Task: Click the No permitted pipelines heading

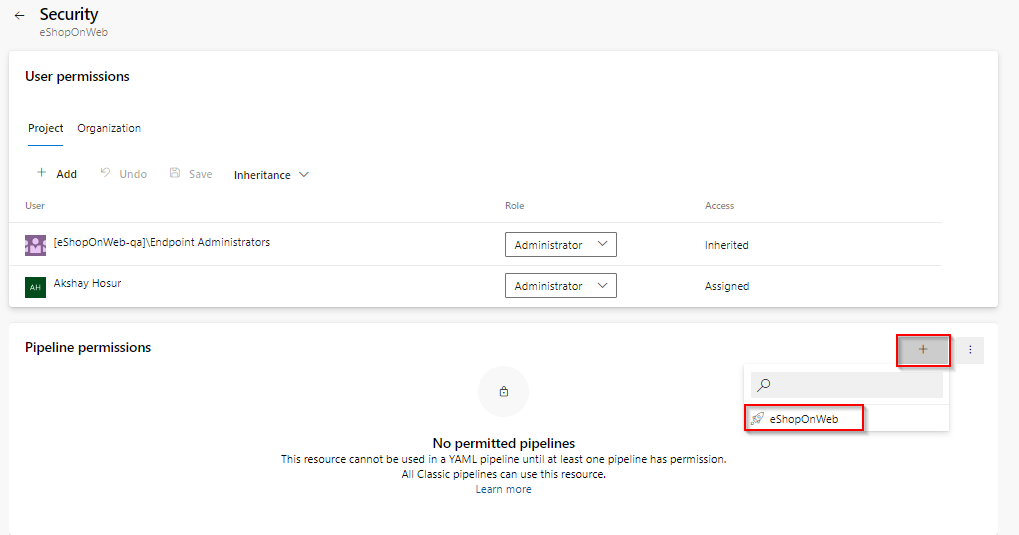Action: pos(504,443)
